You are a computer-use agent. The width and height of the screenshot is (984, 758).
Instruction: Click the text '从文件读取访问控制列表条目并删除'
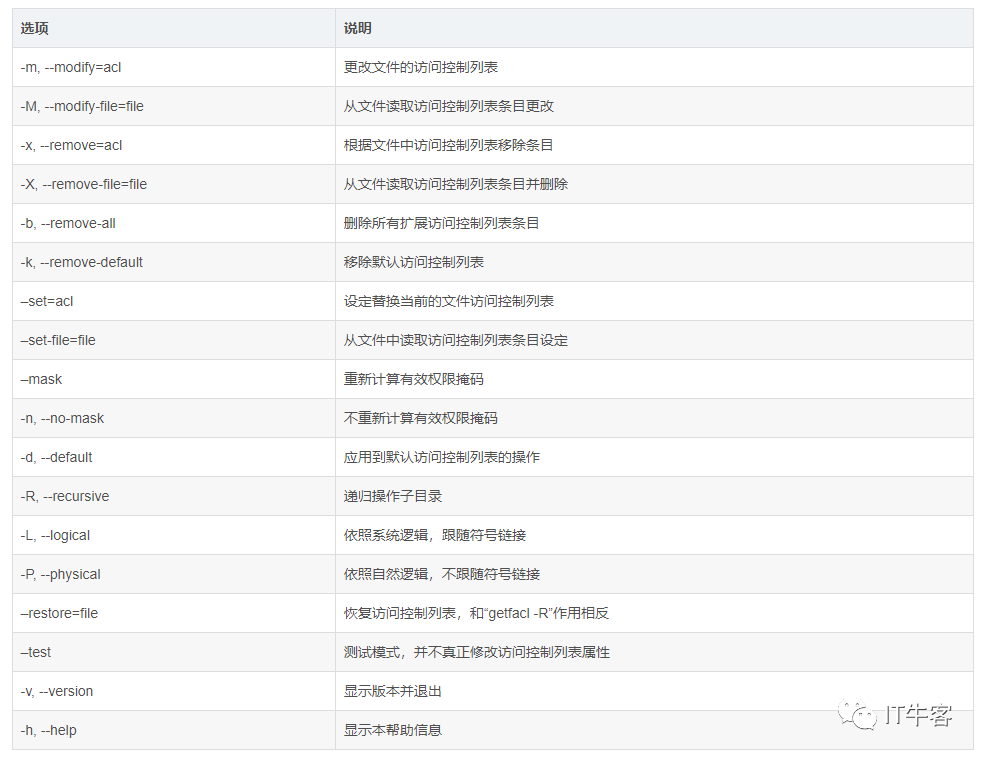(456, 184)
